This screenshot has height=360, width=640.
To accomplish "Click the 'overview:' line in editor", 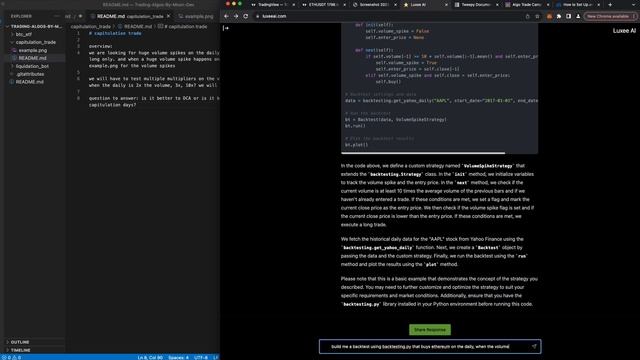I will 100,47.
